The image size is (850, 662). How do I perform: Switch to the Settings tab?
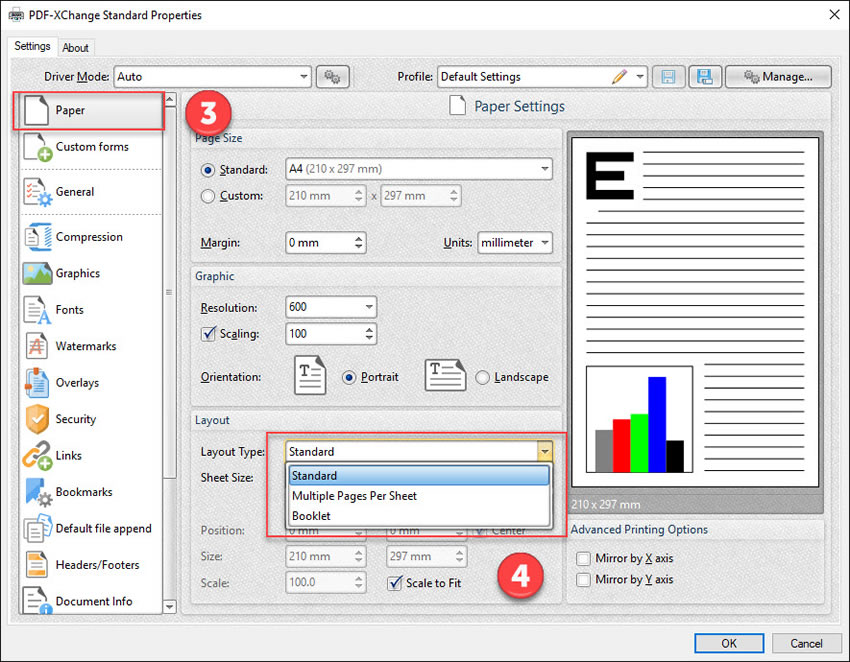(32, 46)
